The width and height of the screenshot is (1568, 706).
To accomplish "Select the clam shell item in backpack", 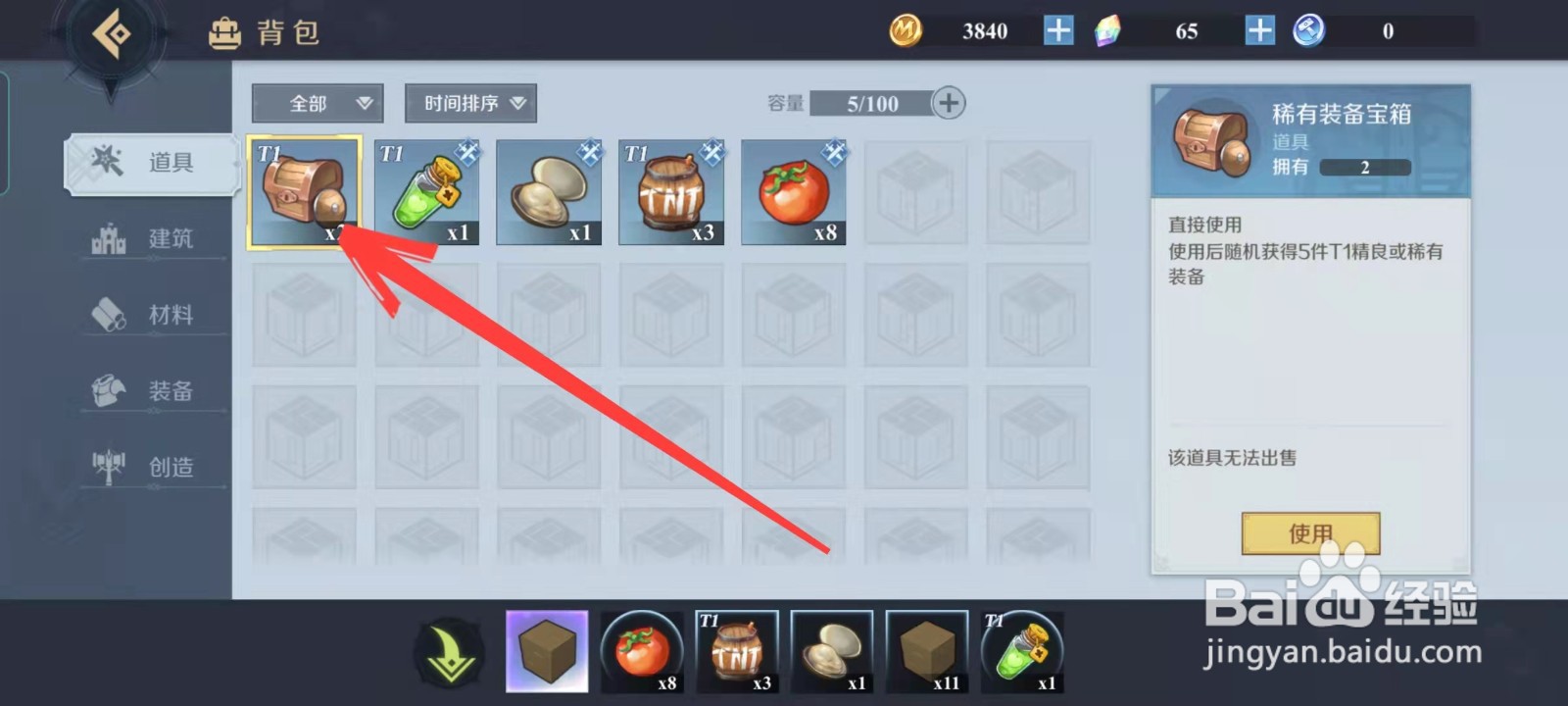I will click(550, 191).
